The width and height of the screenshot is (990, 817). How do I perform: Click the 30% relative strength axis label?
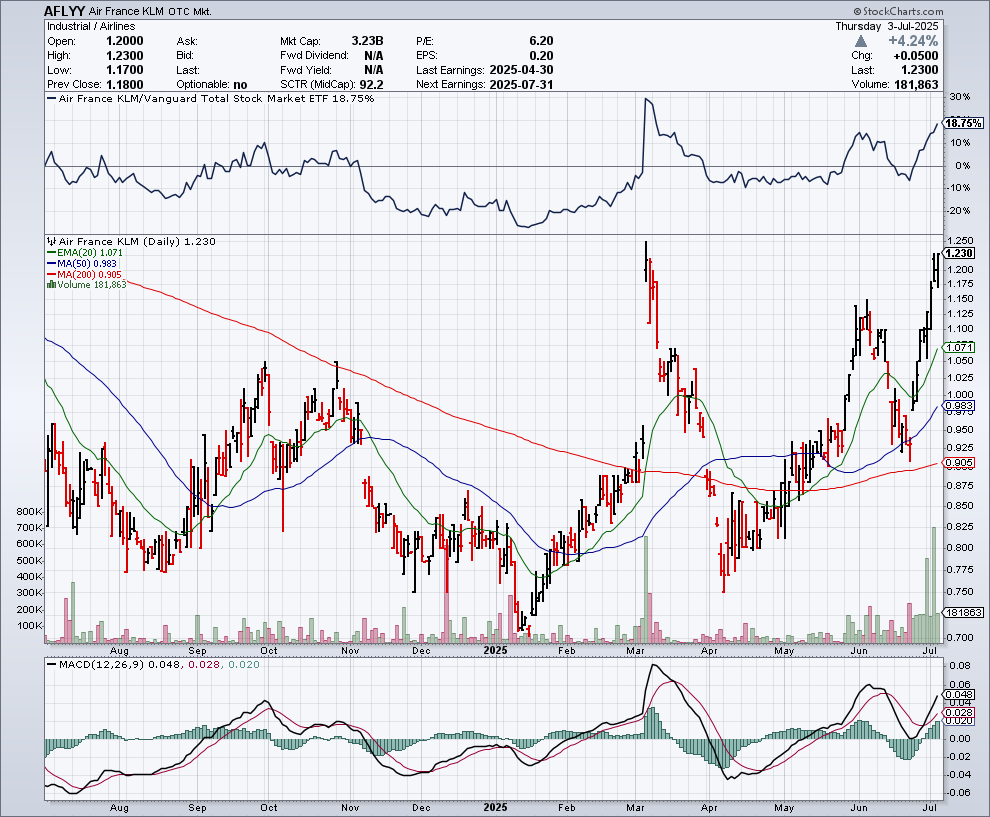pyautogui.click(x=959, y=97)
